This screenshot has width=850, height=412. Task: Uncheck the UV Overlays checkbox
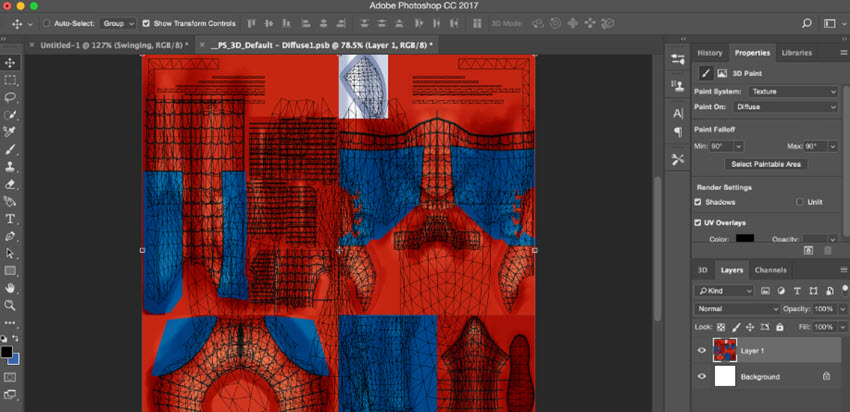(x=698, y=223)
